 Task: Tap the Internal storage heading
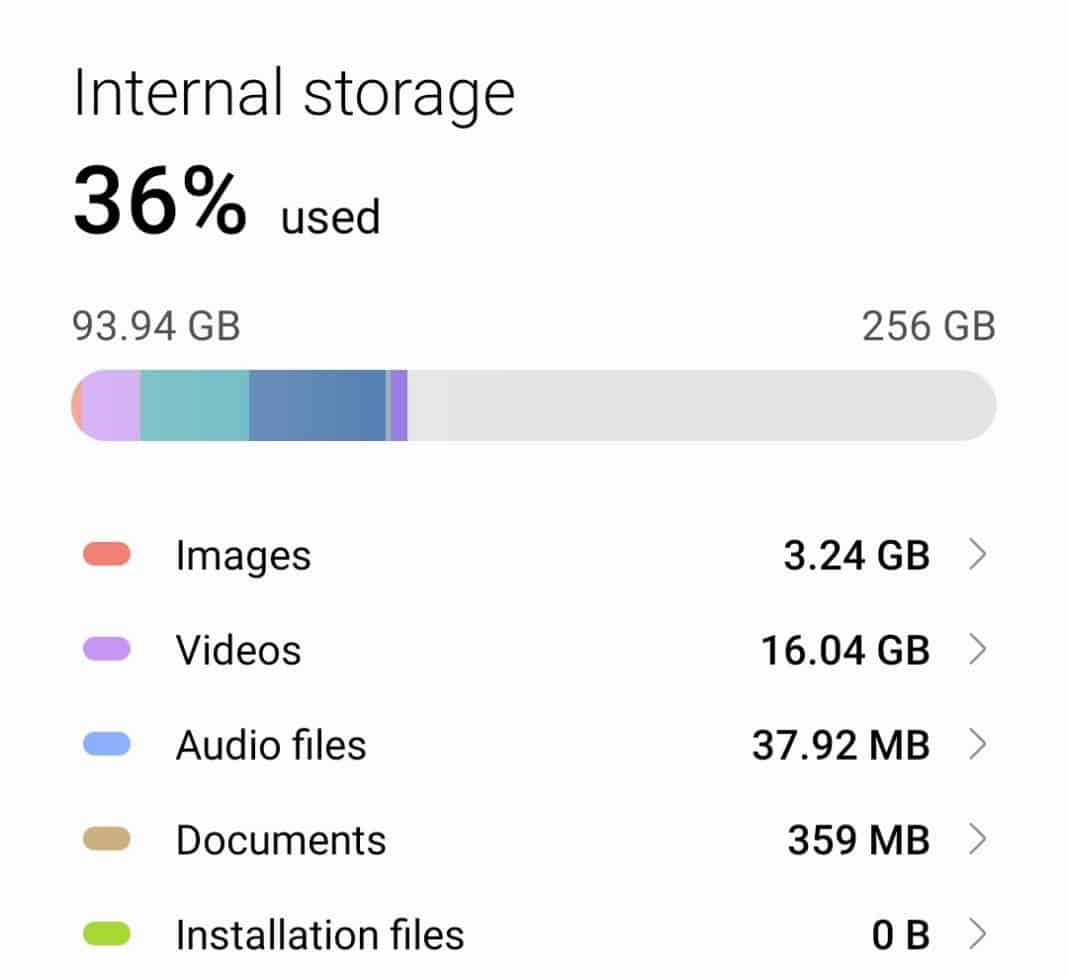(x=293, y=90)
